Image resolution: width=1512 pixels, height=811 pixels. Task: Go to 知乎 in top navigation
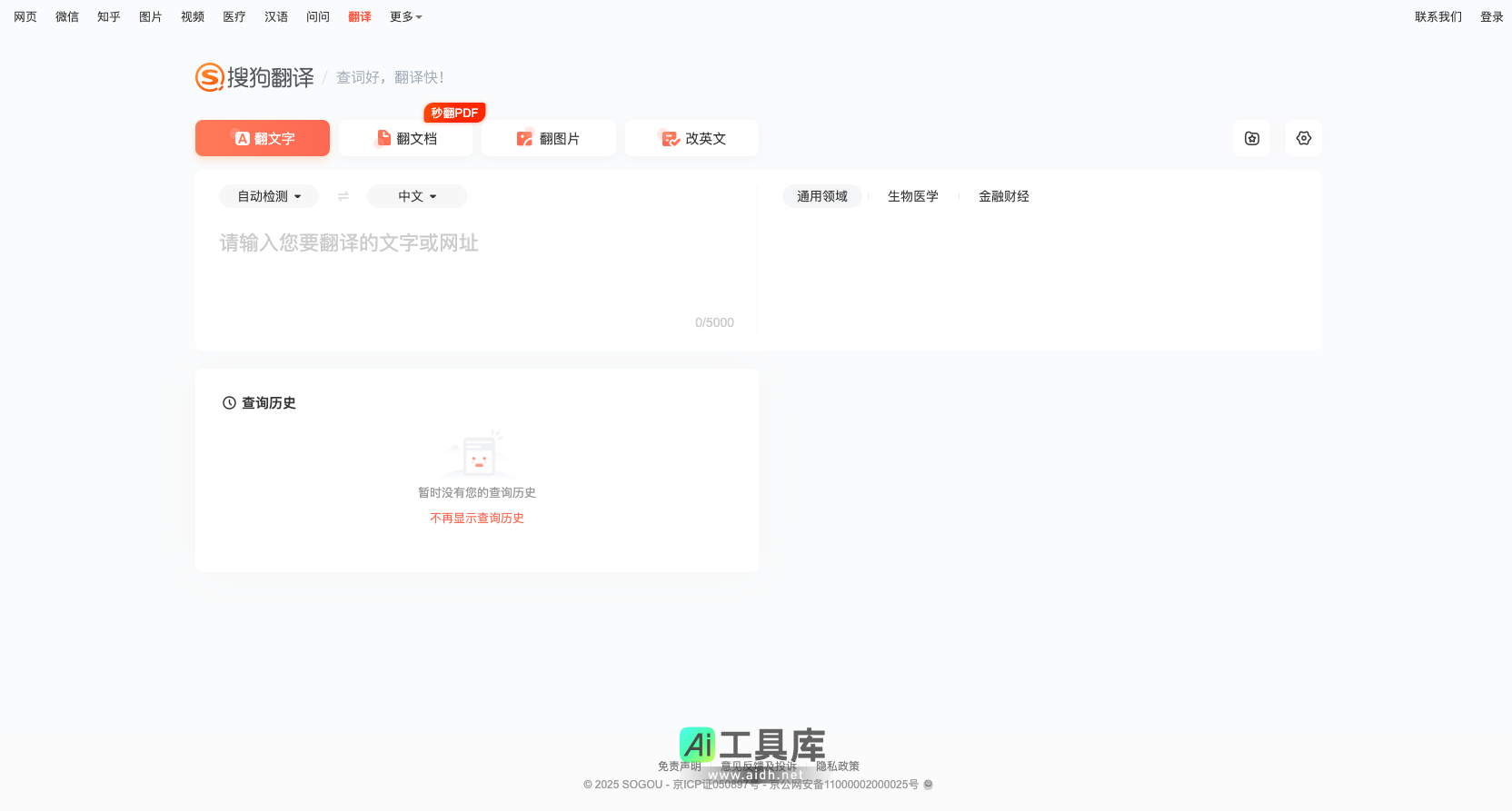click(x=109, y=16)
